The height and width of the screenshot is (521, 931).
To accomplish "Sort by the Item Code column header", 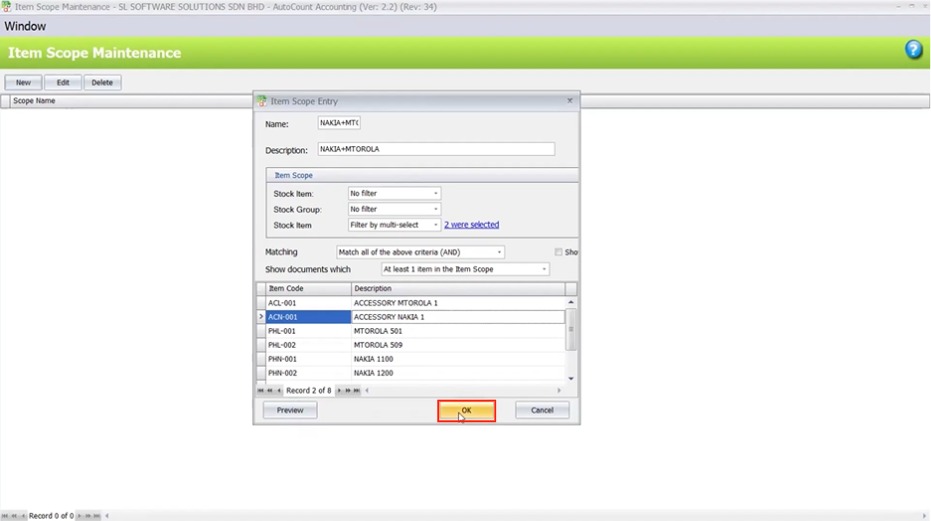I will point(308,288).
